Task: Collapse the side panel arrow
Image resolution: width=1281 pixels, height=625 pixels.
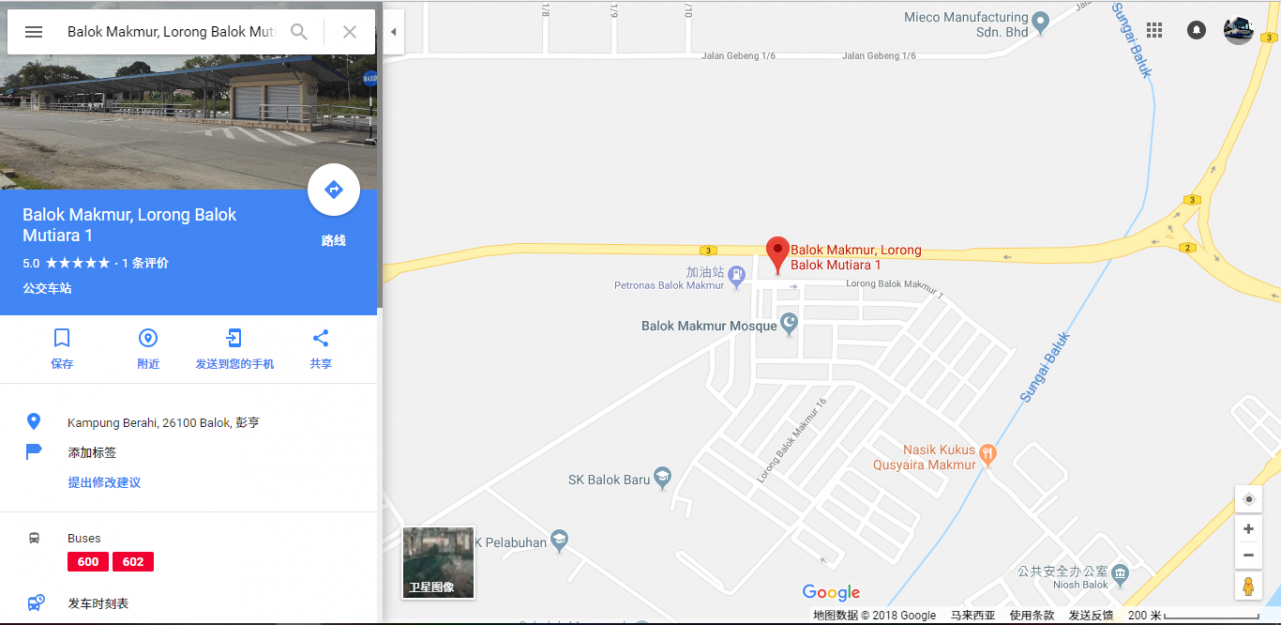Action: (393, 32)
